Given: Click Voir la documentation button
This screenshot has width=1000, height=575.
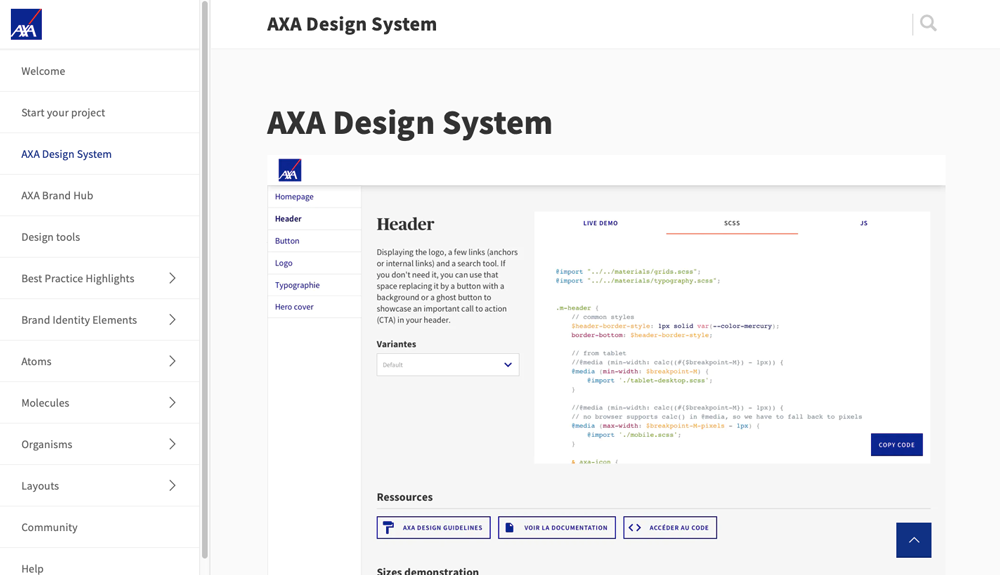Looking at the screenshot, I should pos(556,527).
